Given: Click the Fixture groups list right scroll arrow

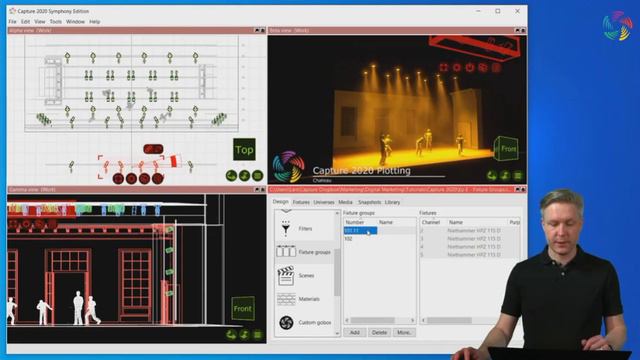Looking at the screenshot, I should click(413, 320).
